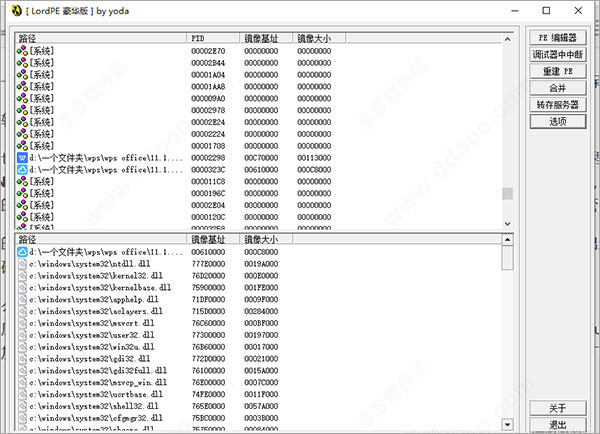Click the system icon of process PID 000011C8

[x=22, y=181]
